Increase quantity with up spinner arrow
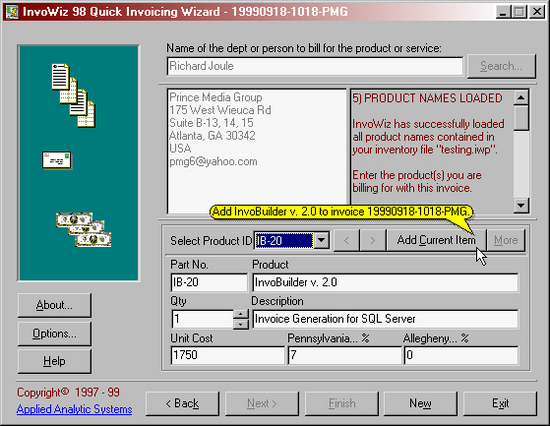This screenshot has height=426, width=550. (241, 314)
